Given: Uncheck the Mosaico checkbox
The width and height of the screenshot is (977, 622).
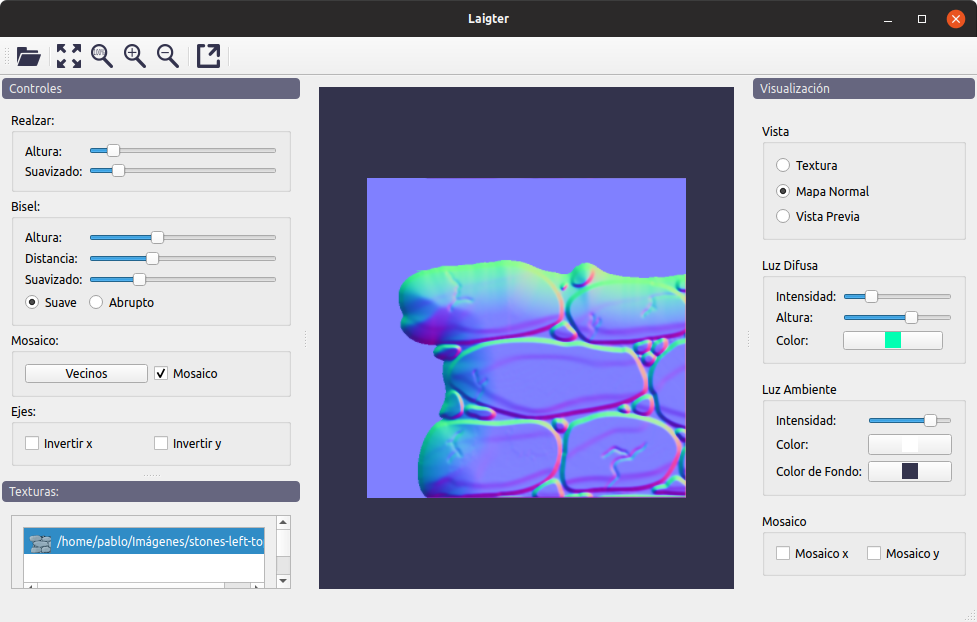Looking at the screenshot, I should (x=161, y=373).
